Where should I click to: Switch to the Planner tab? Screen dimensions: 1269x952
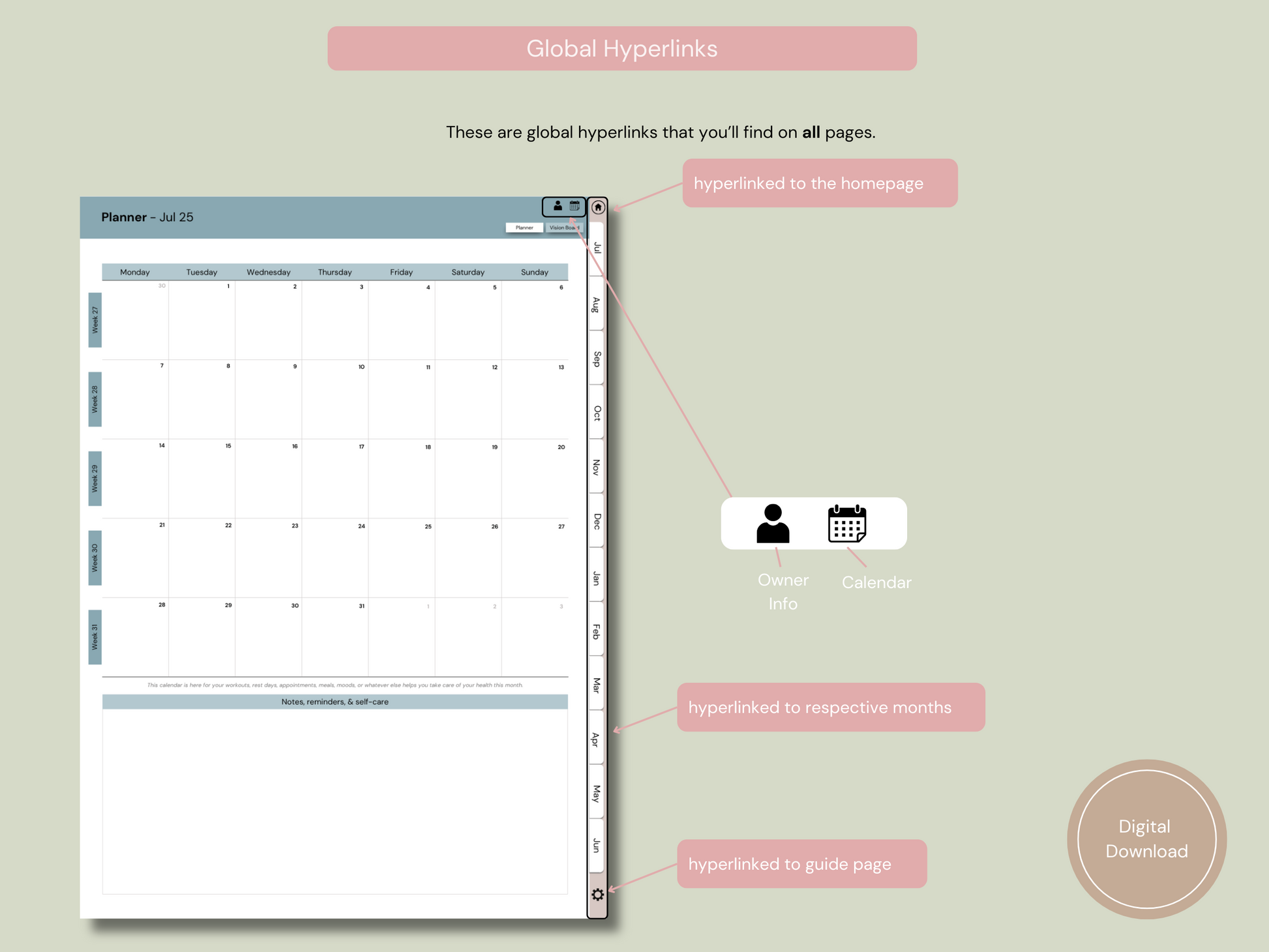point(526,228)
